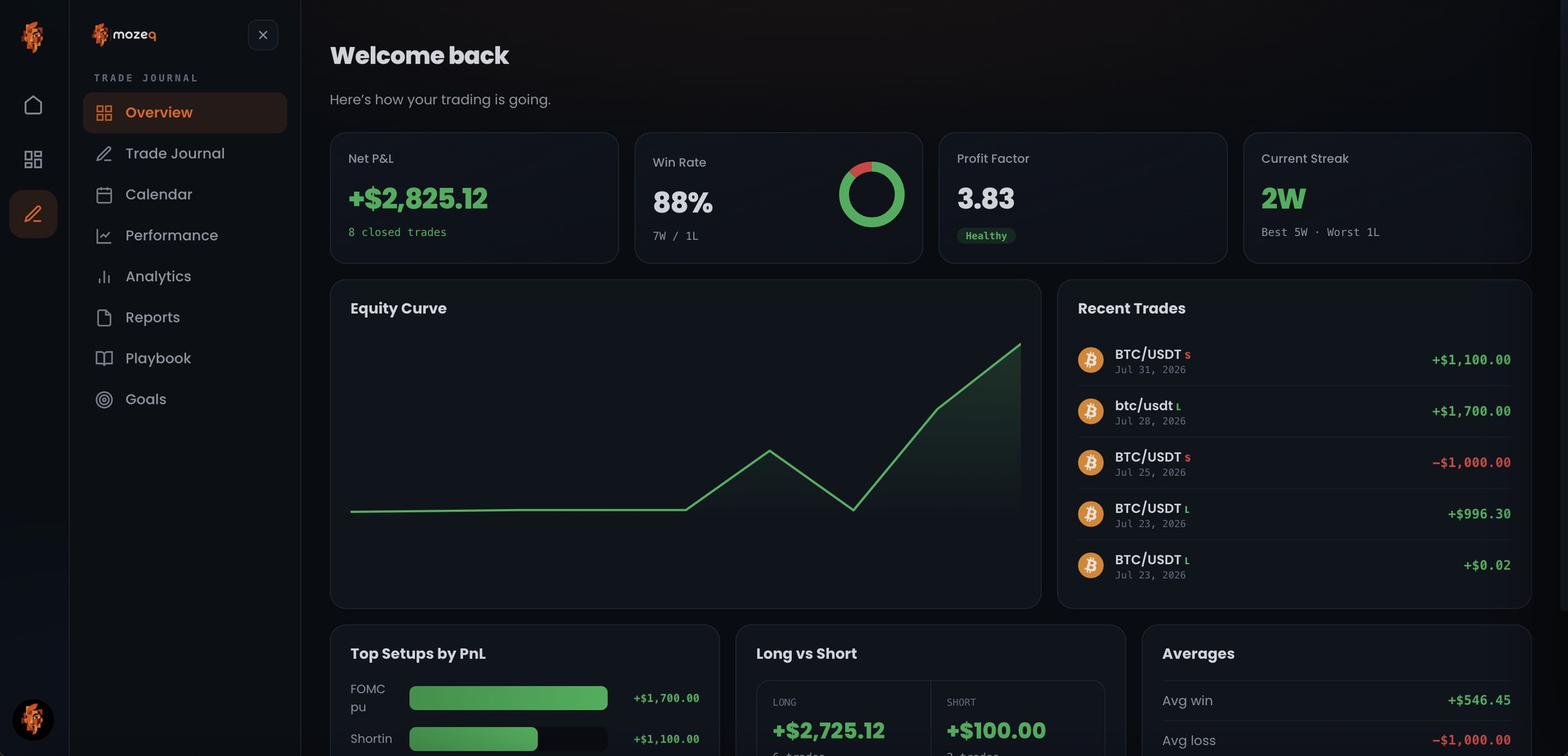Open the user avatar at the rail bottom
Viewport: 1568px width, 756px height.
click(33, 719)
